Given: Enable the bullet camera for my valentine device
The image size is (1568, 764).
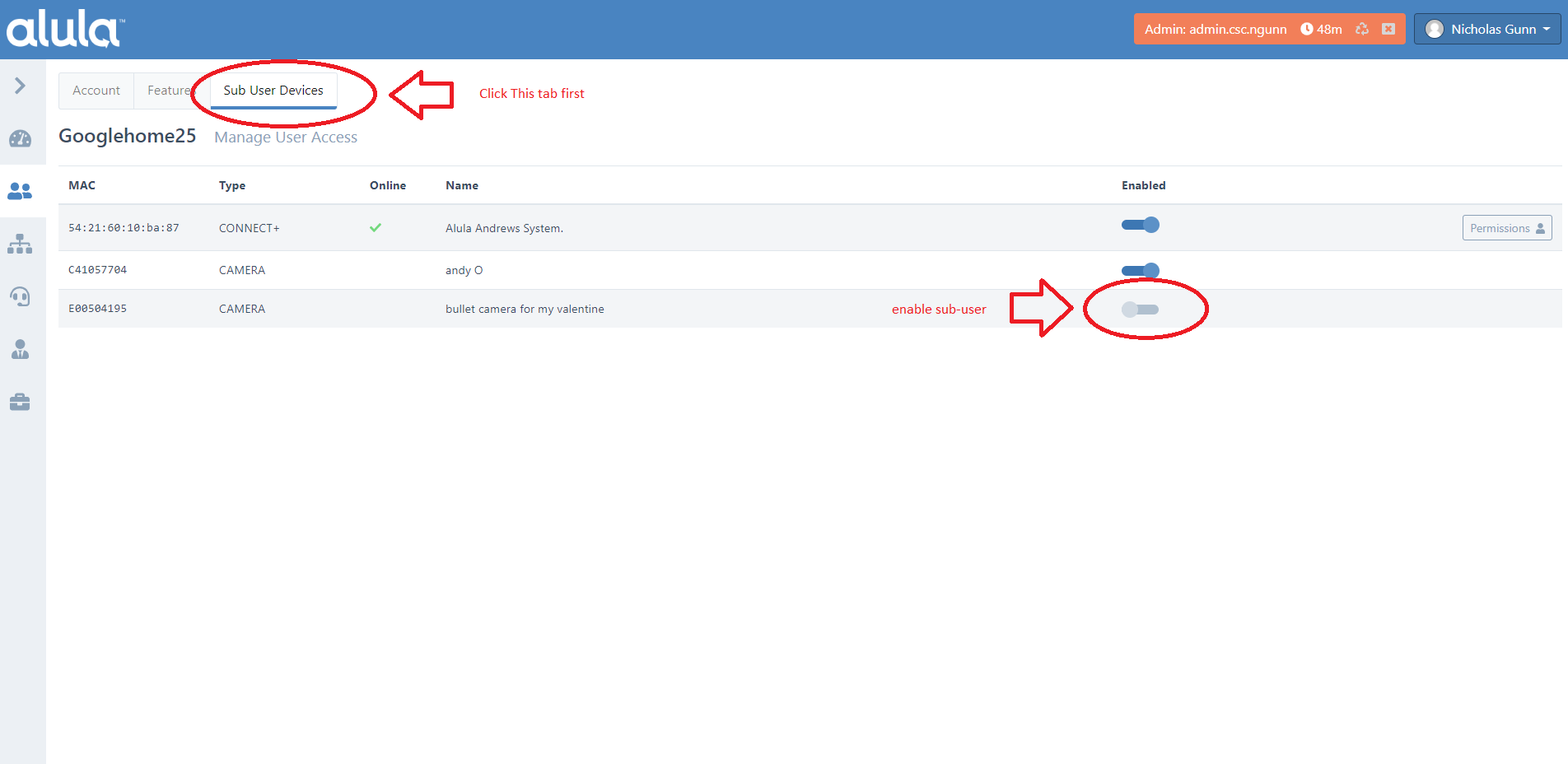Looking at the screenshot, I should pos(1140,309).
